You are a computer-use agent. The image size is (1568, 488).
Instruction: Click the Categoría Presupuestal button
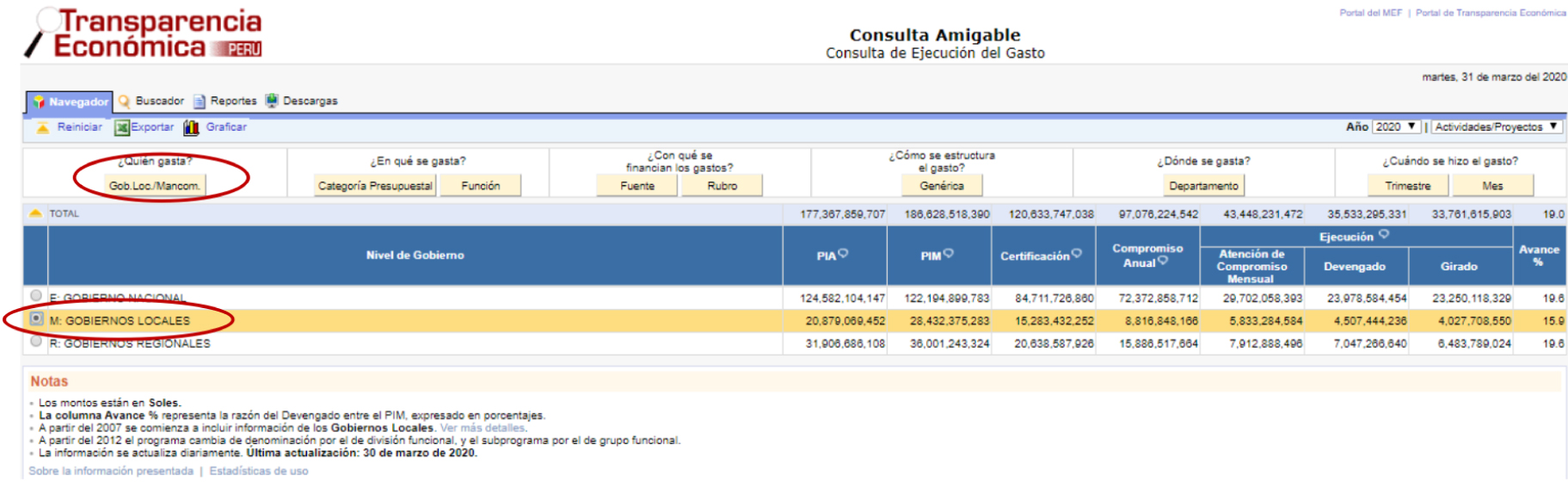point(375,186)
